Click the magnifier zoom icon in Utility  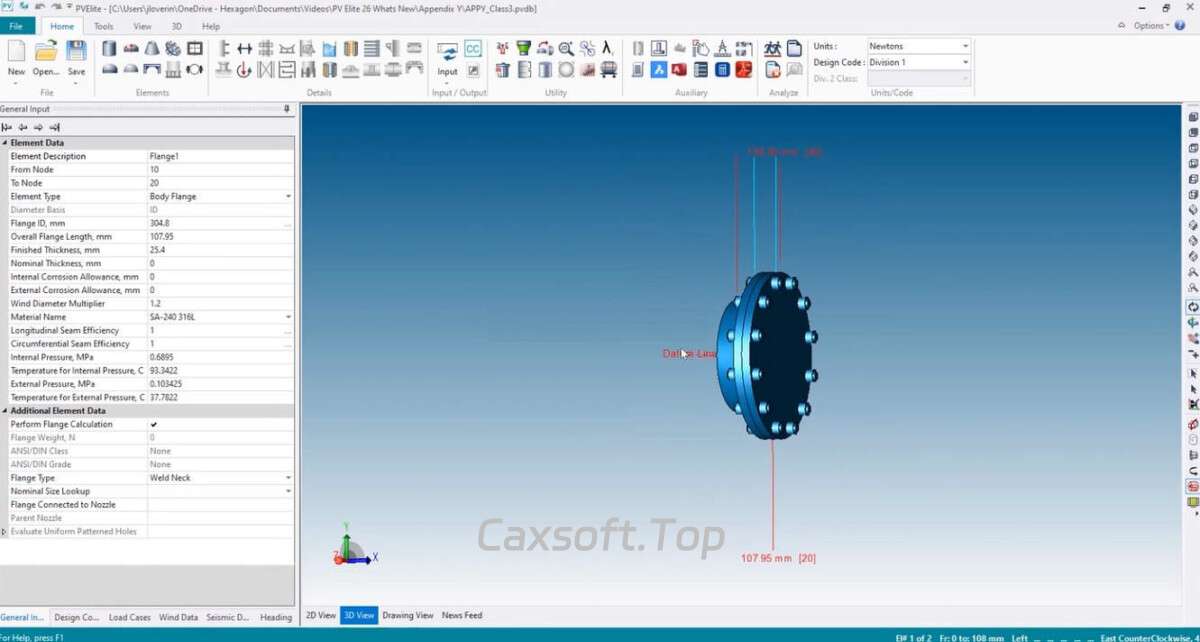point(566,49)
